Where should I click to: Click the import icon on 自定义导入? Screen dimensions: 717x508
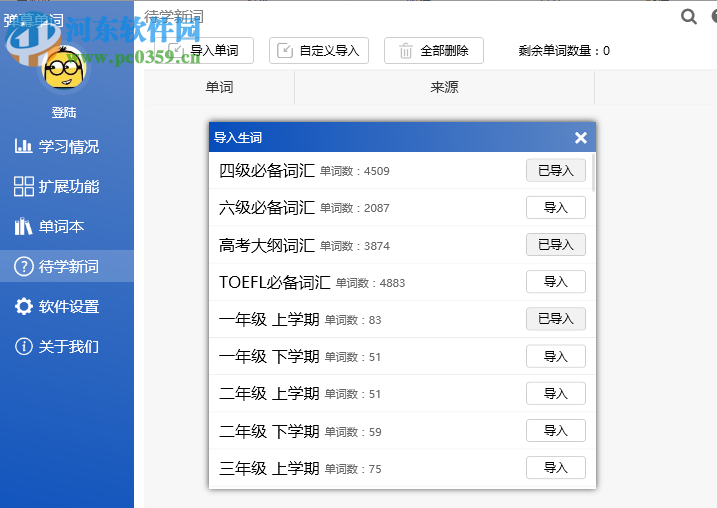285,50
